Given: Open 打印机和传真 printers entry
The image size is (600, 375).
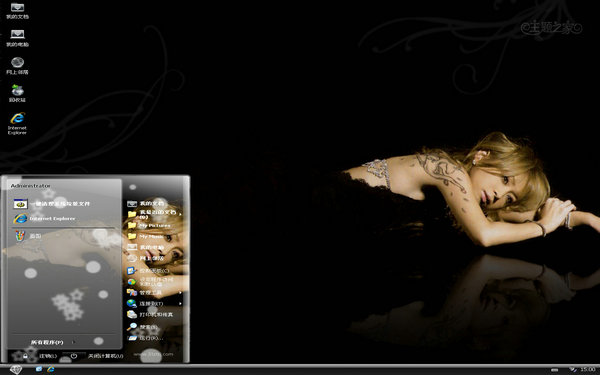Looking at the screenshot, I should (x=150, y=315).
